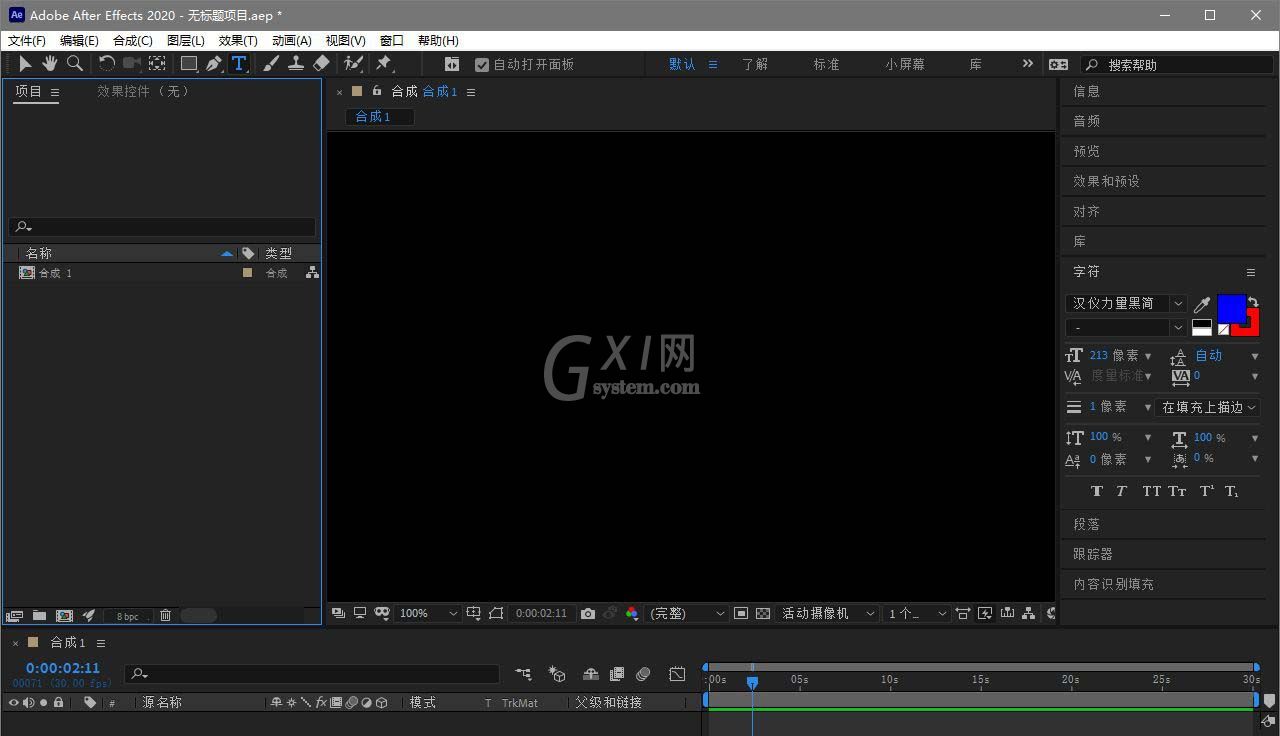Click the eyedropper in Character panel
This screenshot has height=736, width=1280.
click(x=1202, y=305)
